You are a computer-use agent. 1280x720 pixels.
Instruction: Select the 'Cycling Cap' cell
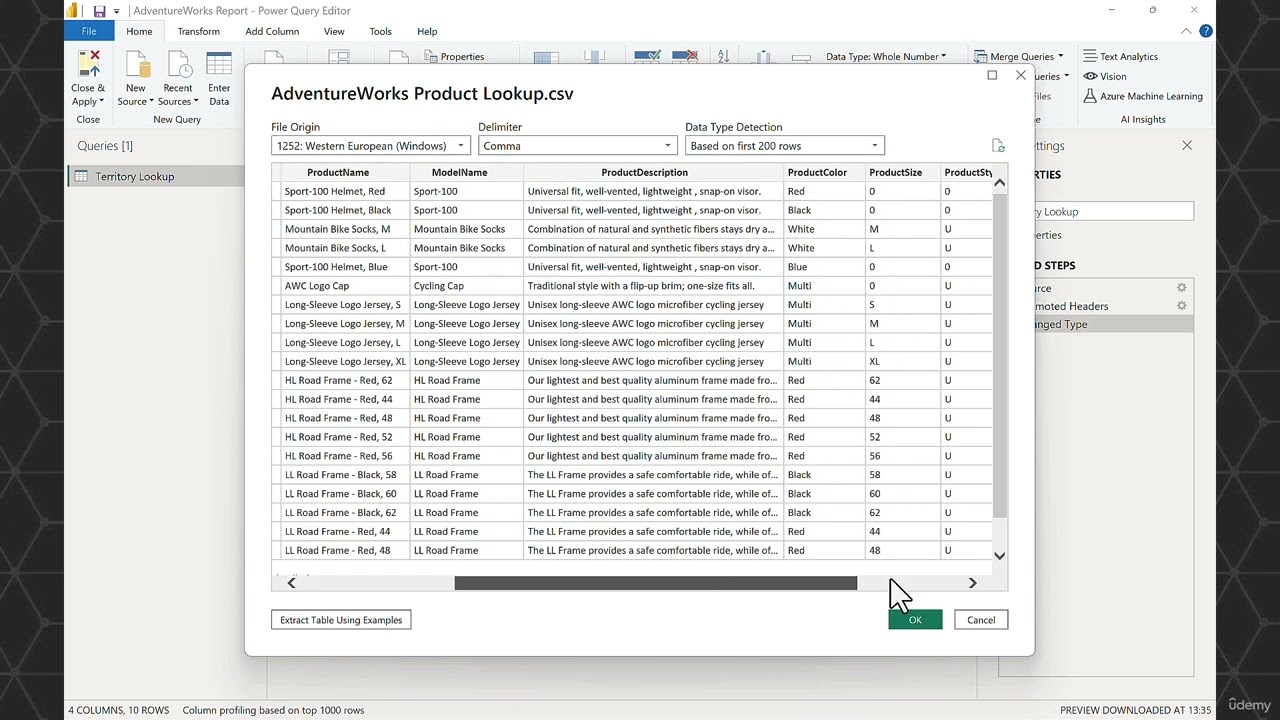tap(467, 286)
